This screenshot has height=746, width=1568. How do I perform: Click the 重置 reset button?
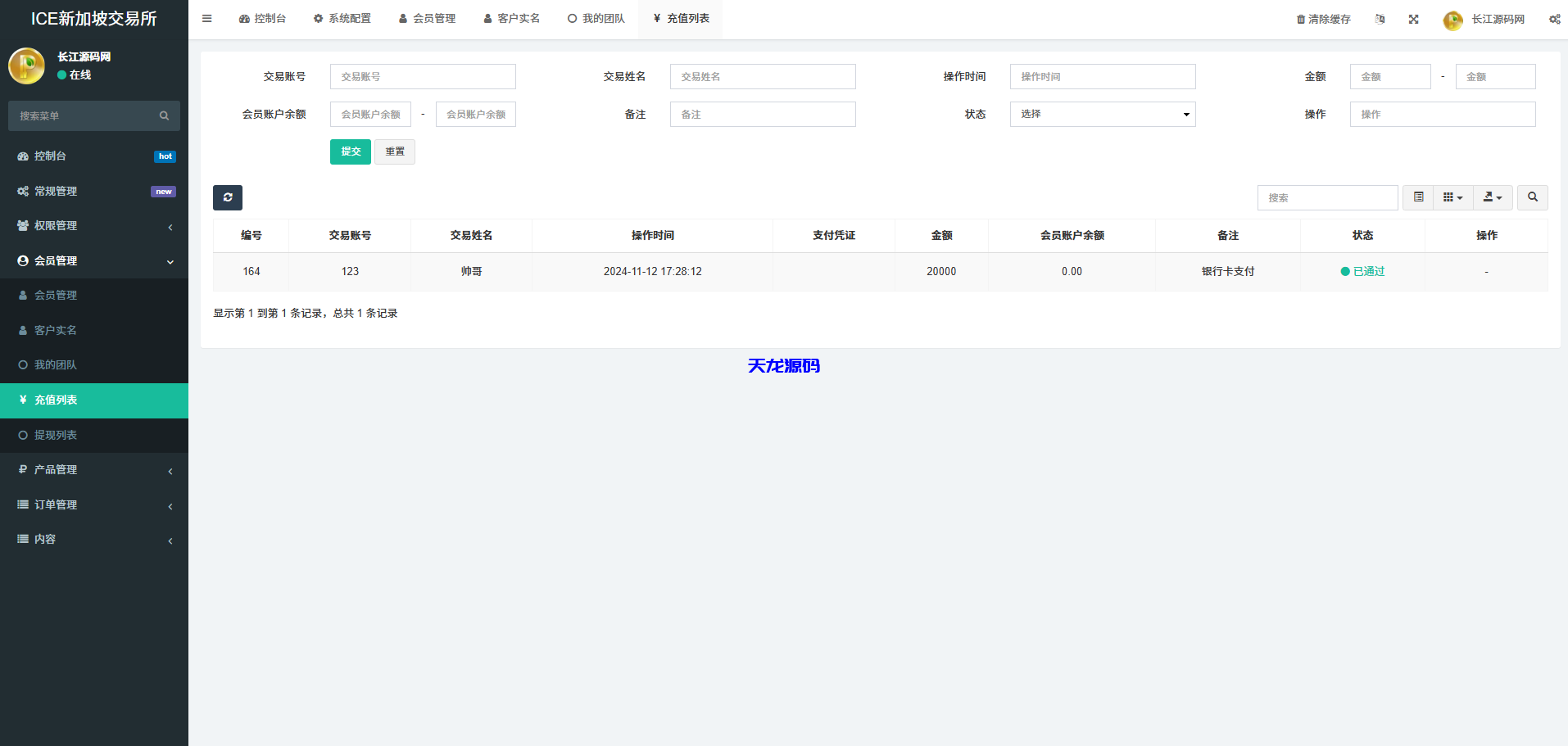(x=394, y=151)
